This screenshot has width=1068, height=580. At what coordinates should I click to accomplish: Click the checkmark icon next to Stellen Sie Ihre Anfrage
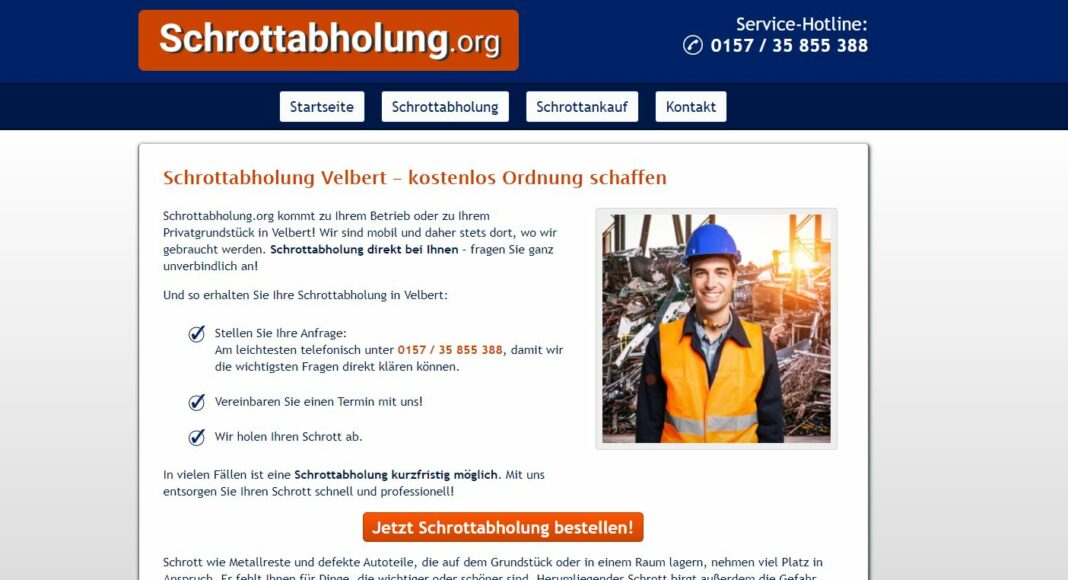[196, 334]
